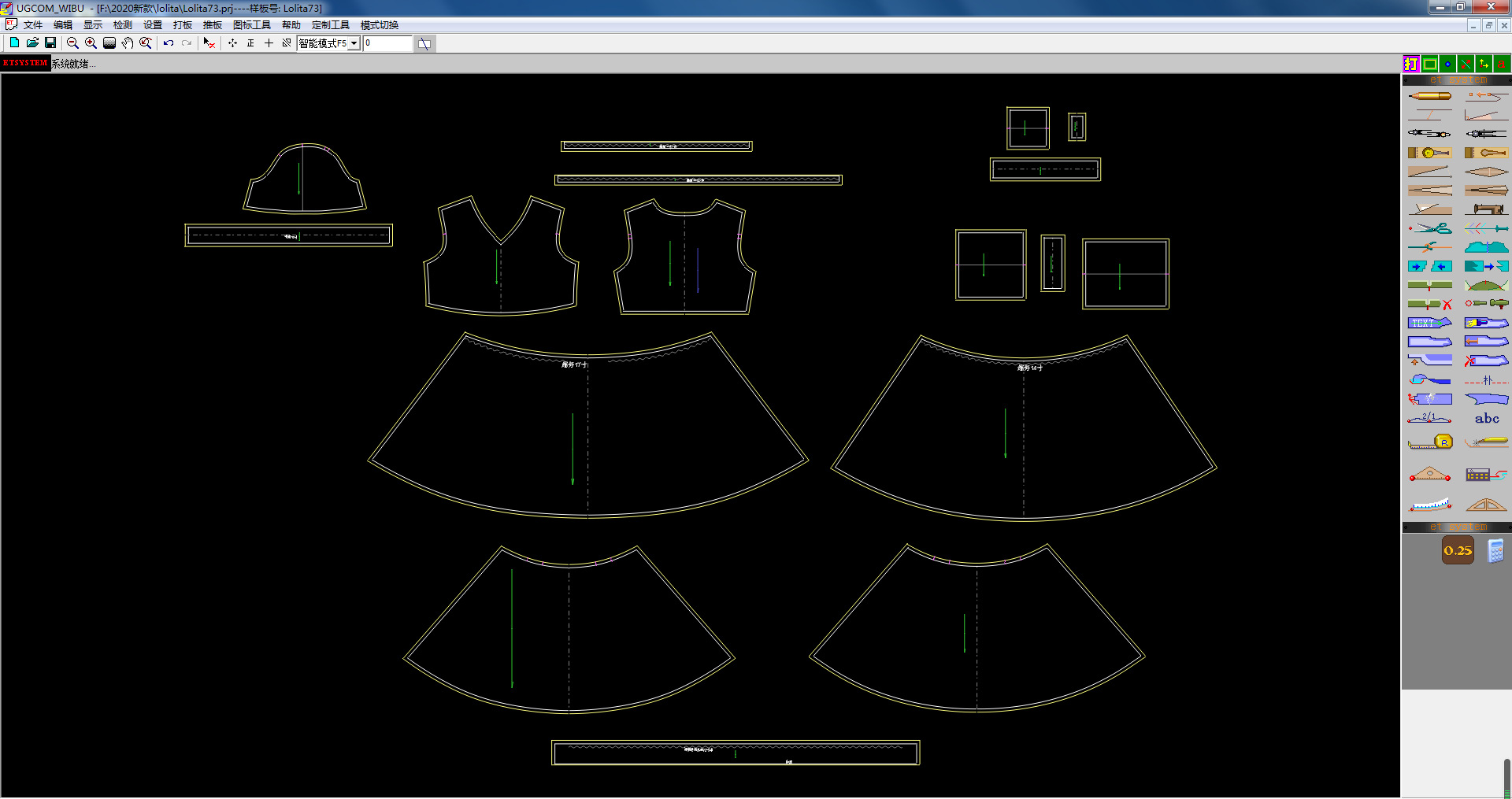
Task: Open the 模式切换 menu
Action: point(379,25)
